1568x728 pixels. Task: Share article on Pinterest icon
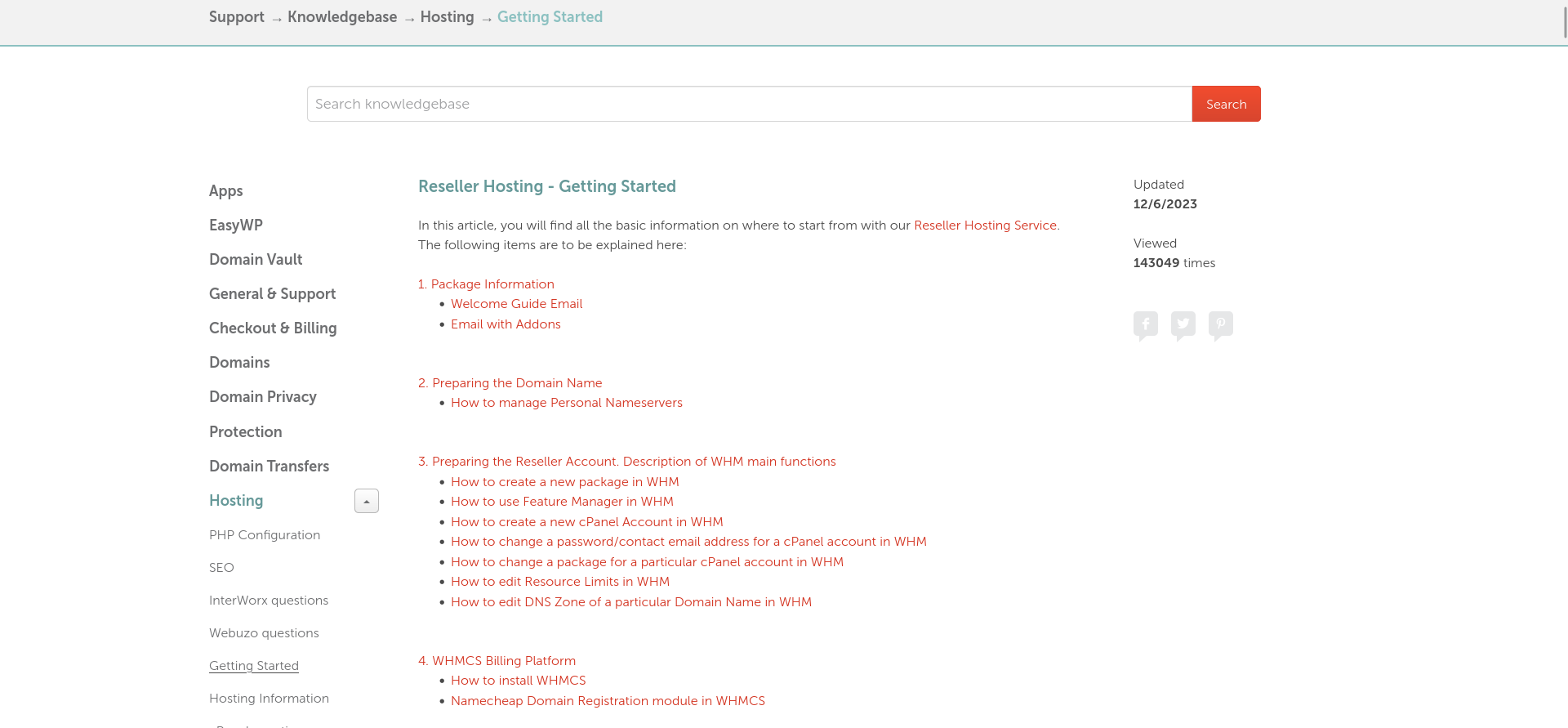(1220, 325)
